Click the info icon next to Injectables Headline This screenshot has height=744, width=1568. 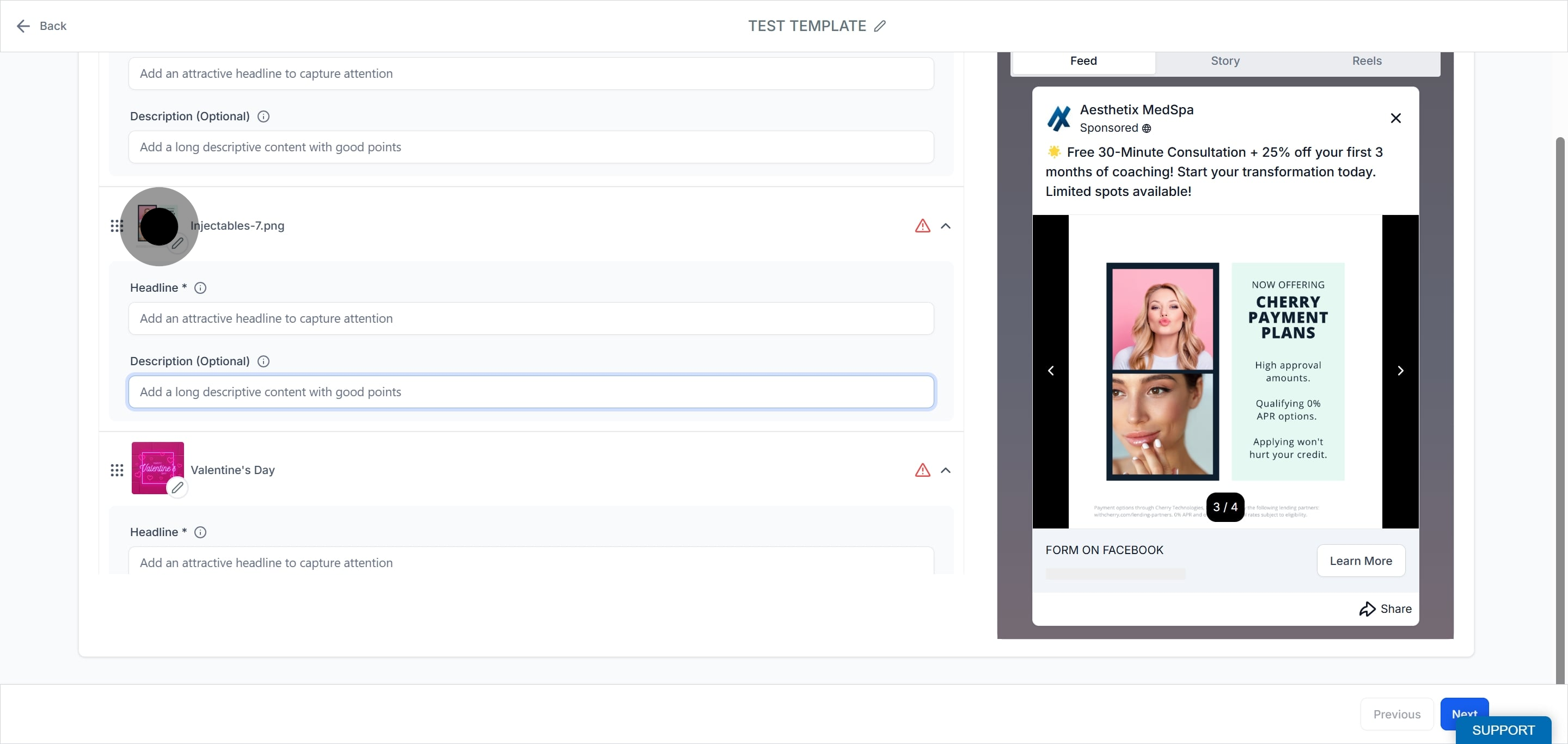200,288
